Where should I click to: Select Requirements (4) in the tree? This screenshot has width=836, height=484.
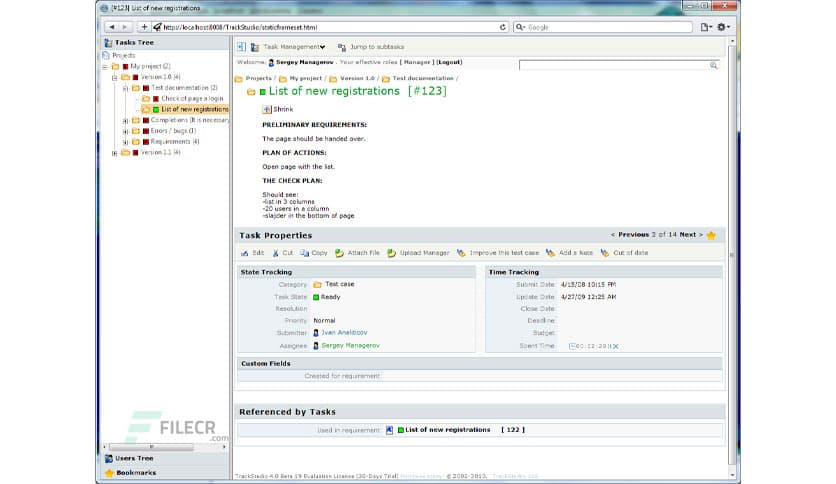click(x=175, y=142)
